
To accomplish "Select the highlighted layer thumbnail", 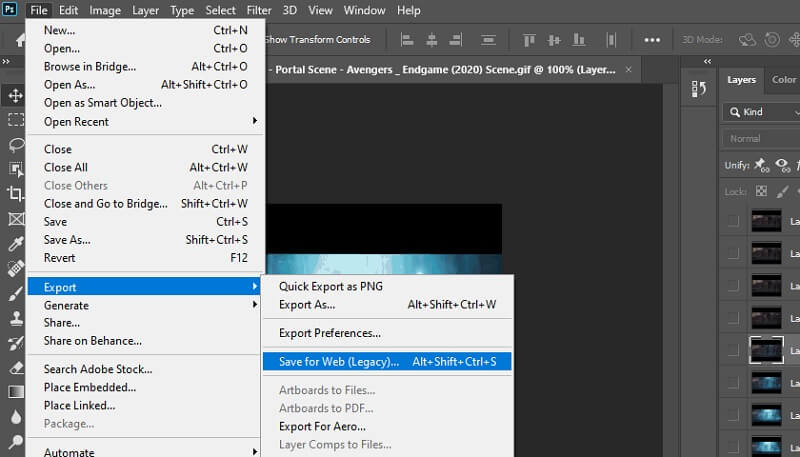I will pos(766,350).
